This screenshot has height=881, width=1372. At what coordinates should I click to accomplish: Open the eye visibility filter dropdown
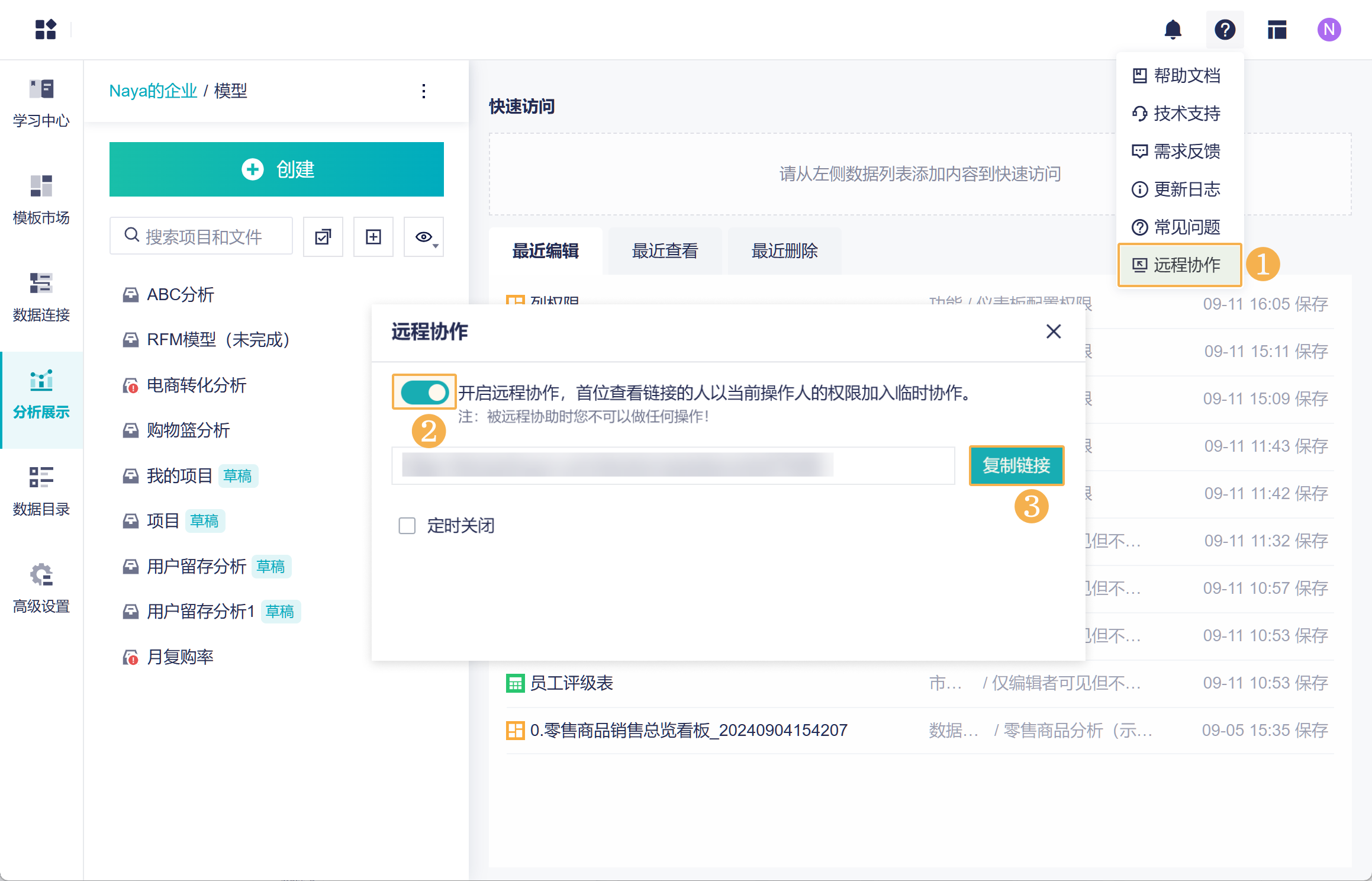[424, 237]
